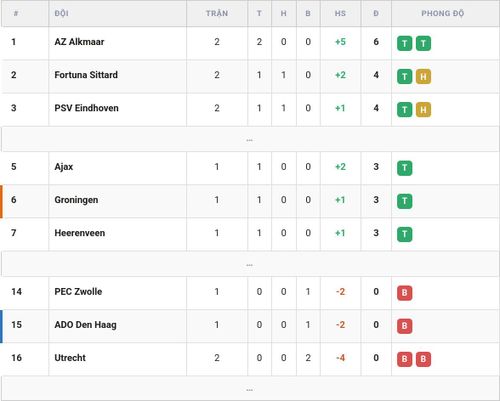This screenshot has width=500, height=401.
Task: Click the Ajax row in standings
Action: 250,168
